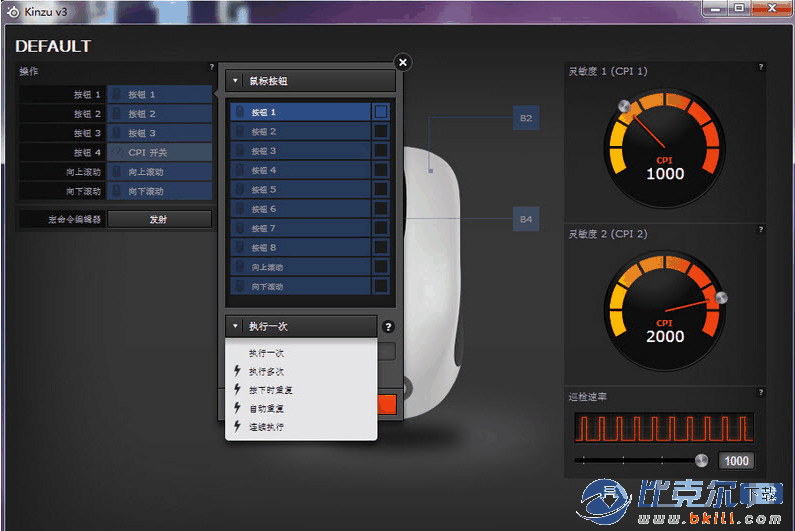This screenshot has width=795, height=531.
Task: Click the polling rate value field 1000
Action: tap(736, 461)
